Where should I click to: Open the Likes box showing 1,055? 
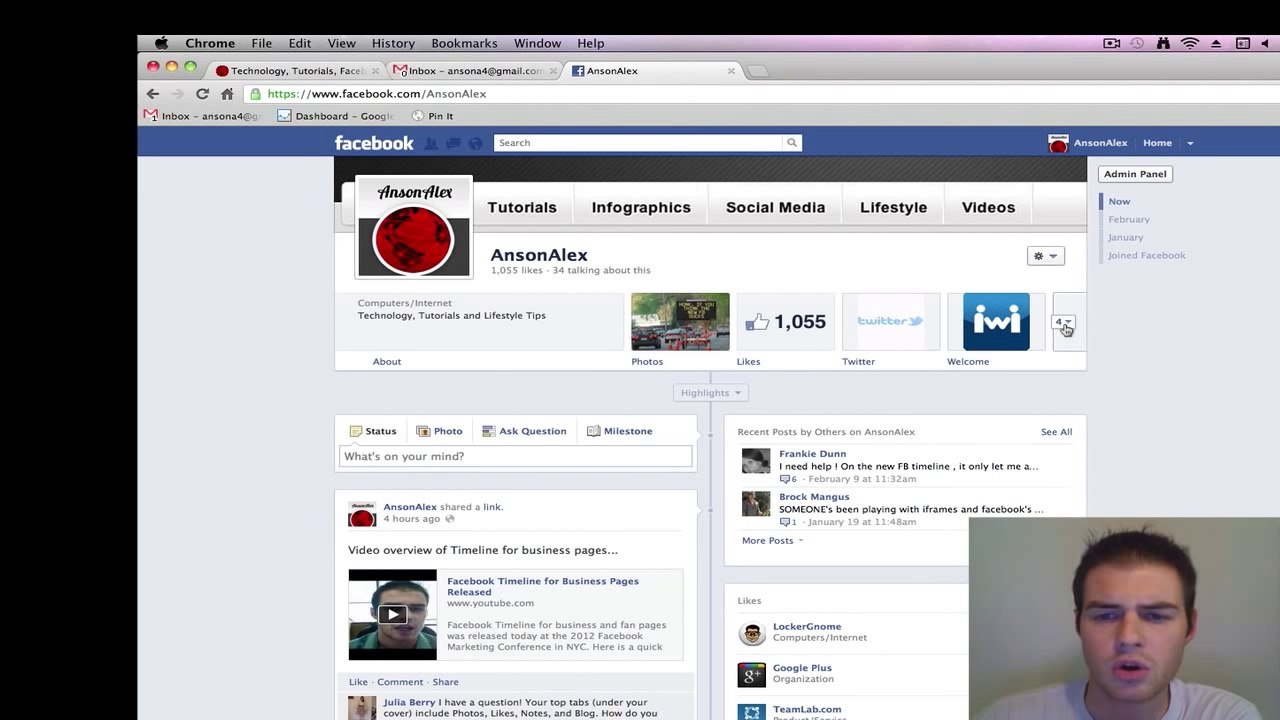(786, 321)
